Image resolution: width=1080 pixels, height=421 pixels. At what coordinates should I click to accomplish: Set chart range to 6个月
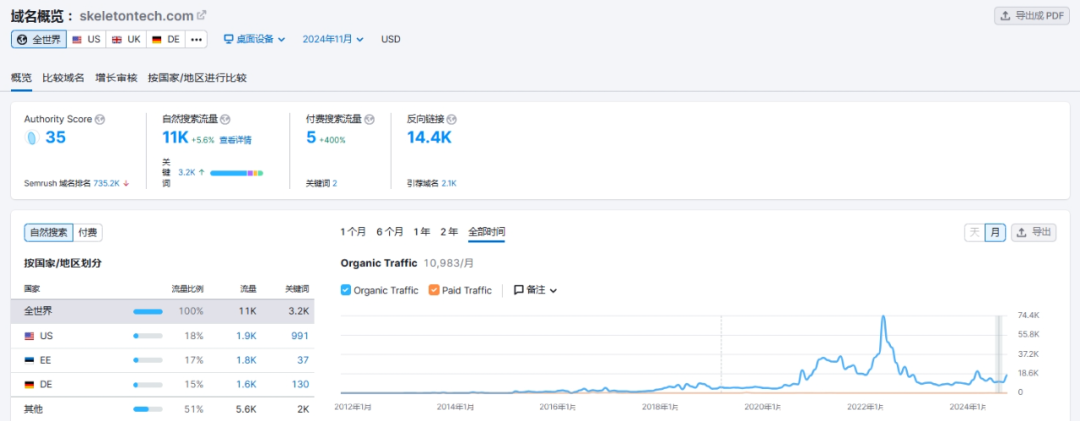coord(390,232)
